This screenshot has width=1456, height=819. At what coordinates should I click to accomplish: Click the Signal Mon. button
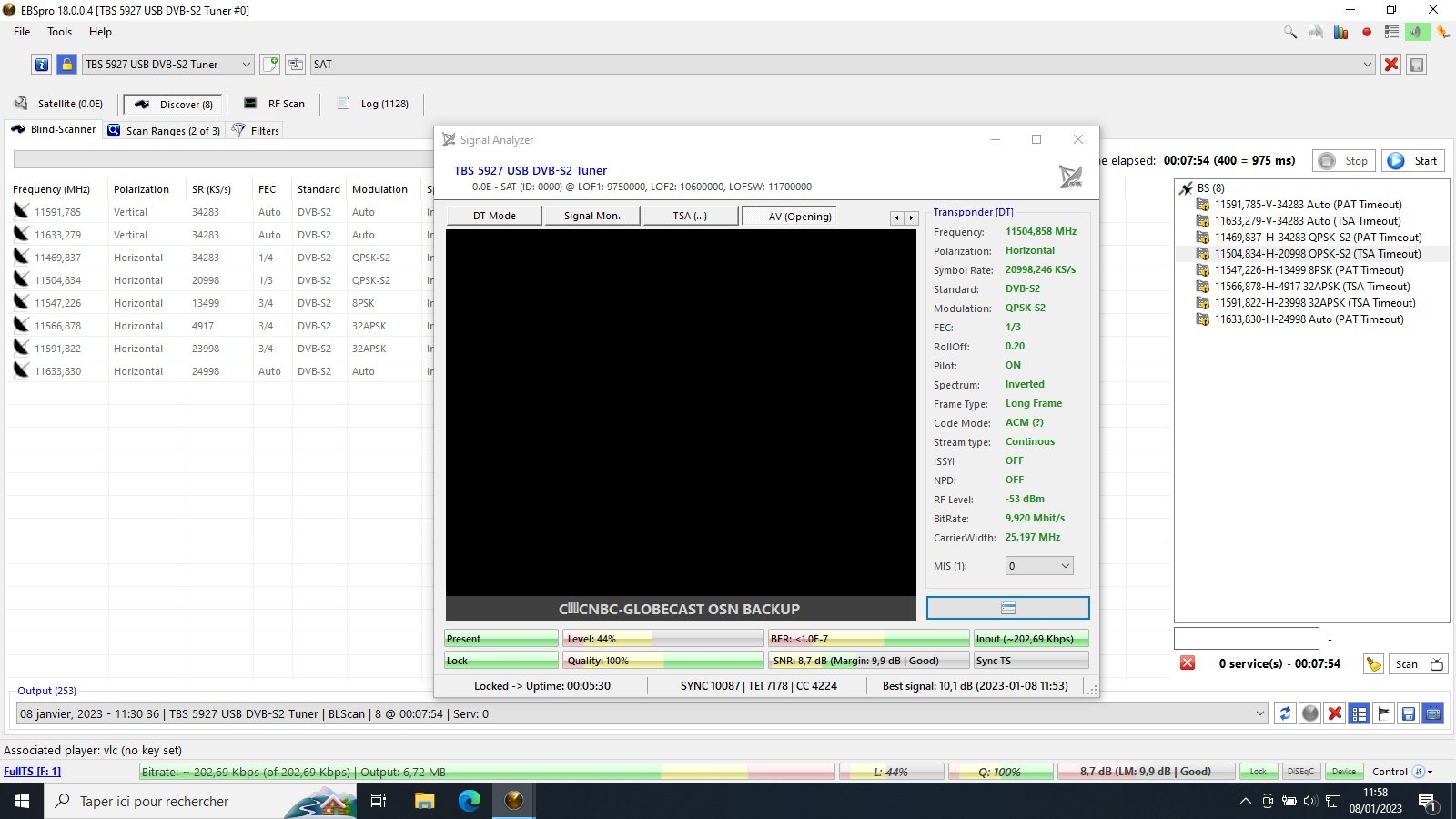pyautogui.click(x=591, y=216)
